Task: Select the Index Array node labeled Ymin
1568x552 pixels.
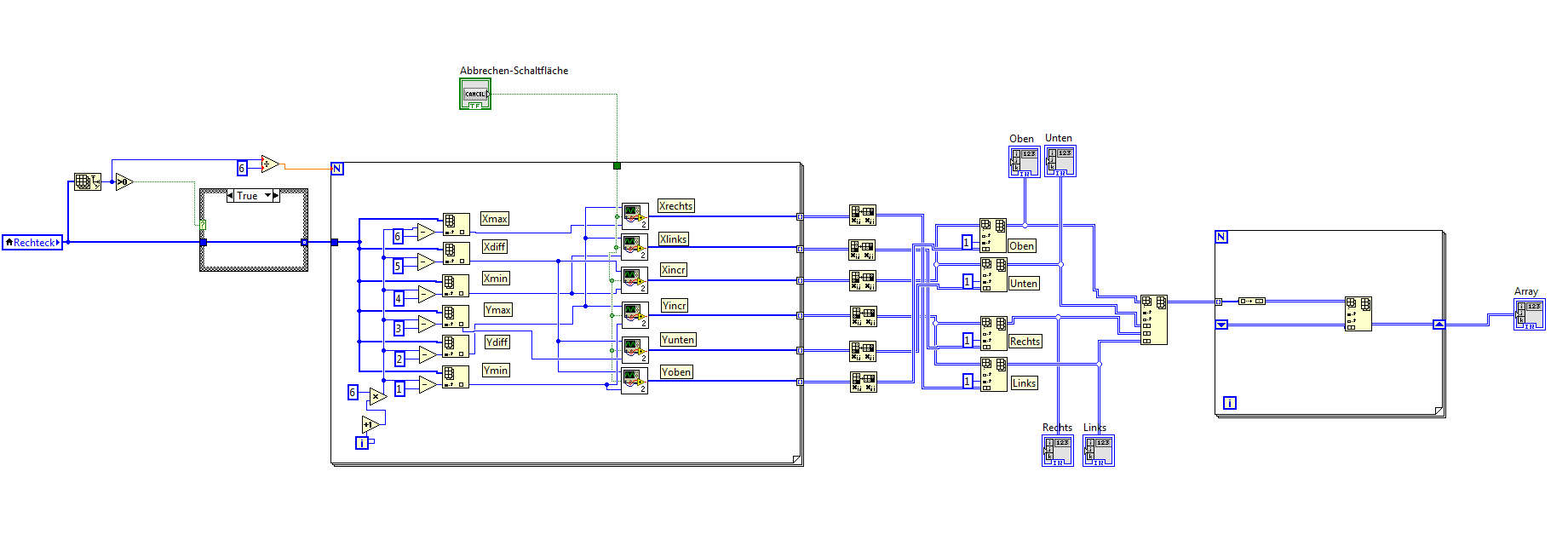Action: pyautogui.click(x=456, y=377)
